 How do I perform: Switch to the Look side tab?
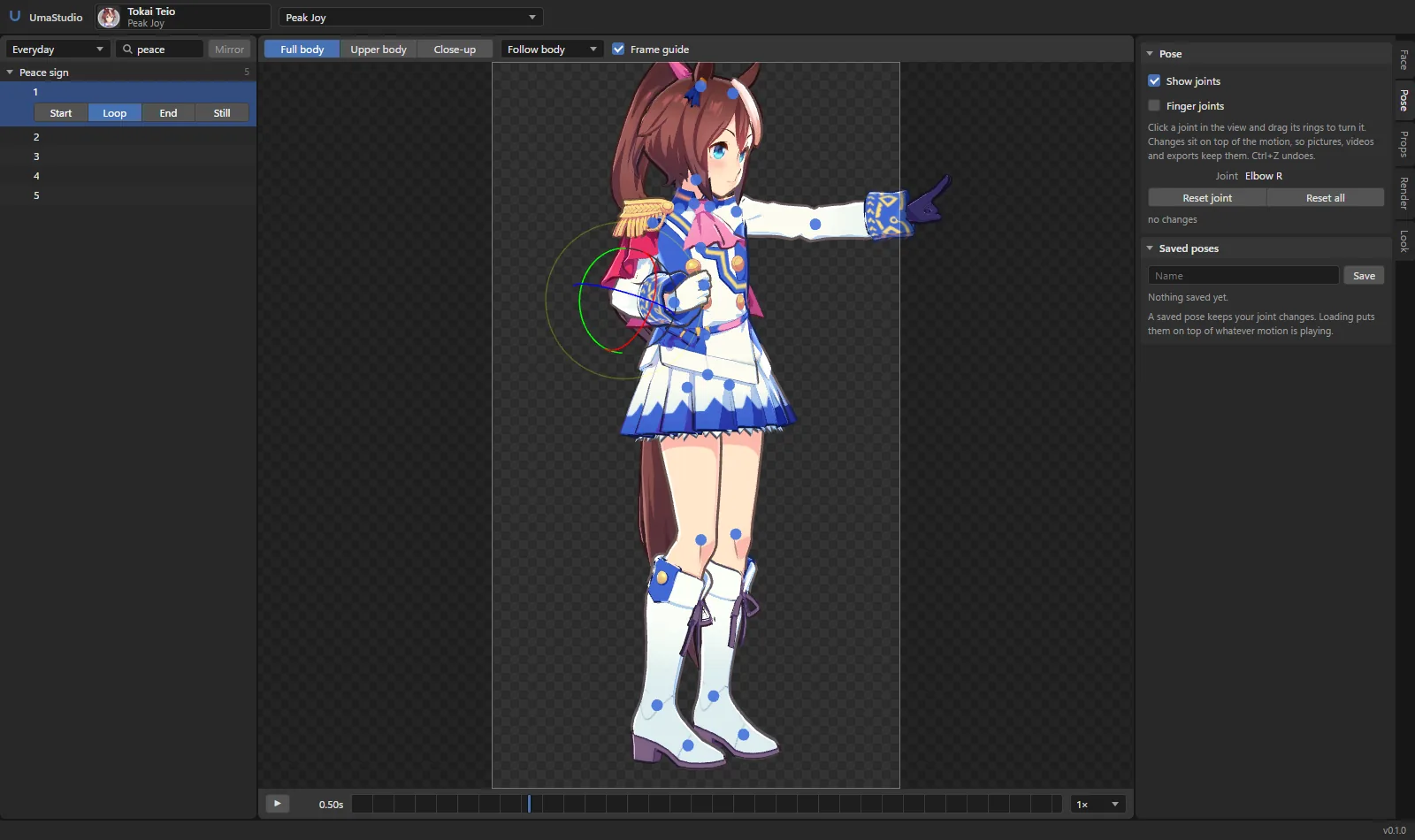point(1404,241)
